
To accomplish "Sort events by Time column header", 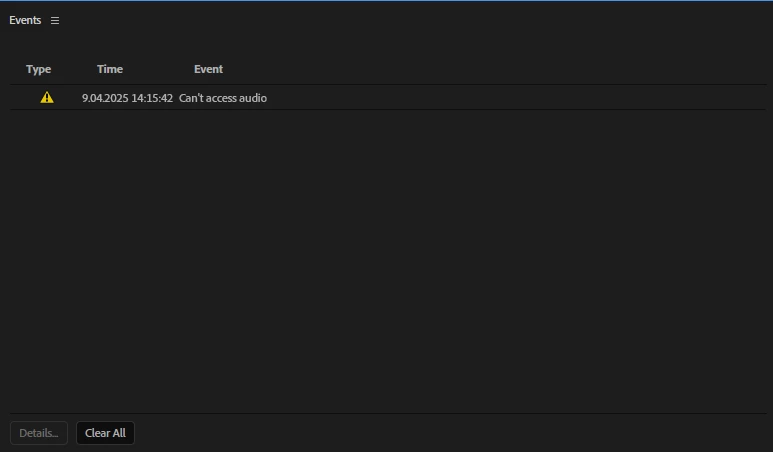I will tap(110, 69).
